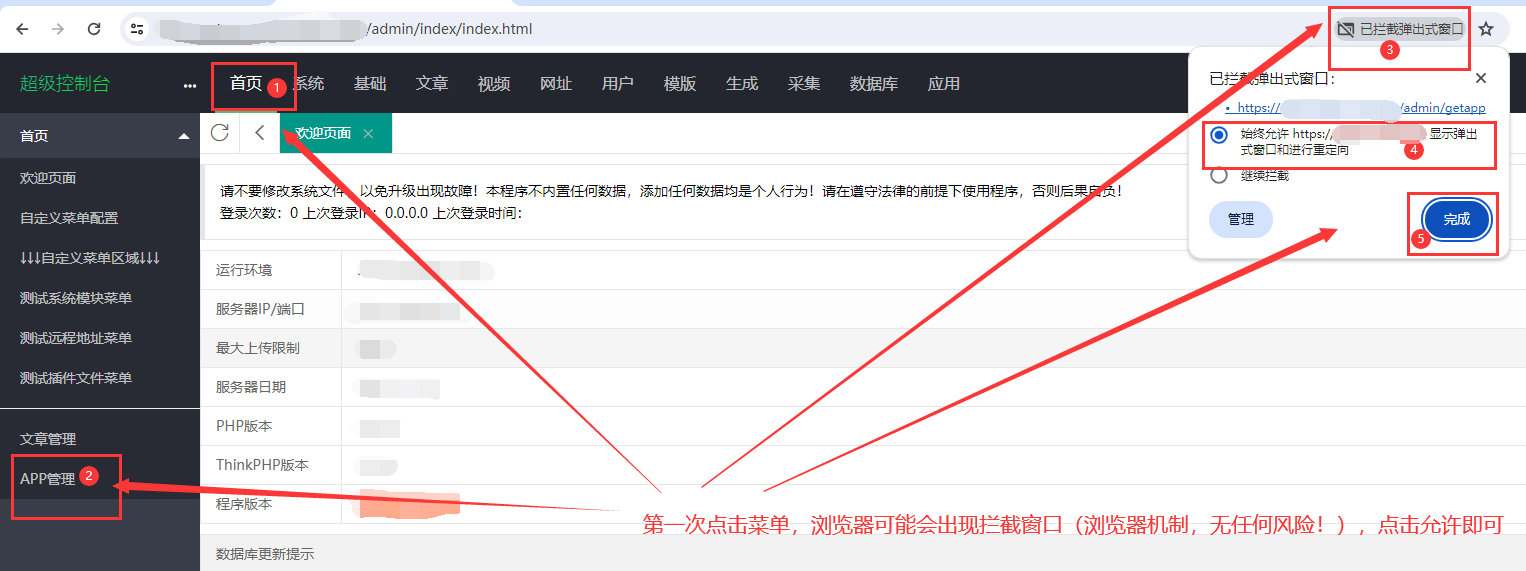This screenshot has height=571, width=1526.
Task: Open the 文章 top navigation menu
Action: [x=432, y=84]
